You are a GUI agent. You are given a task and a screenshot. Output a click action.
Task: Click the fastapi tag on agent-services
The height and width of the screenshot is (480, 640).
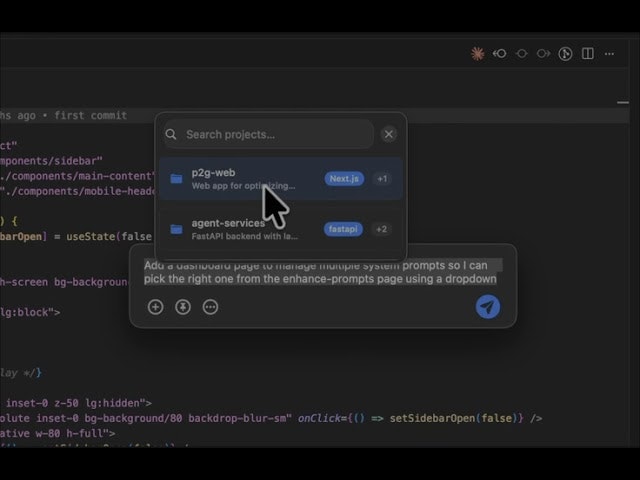coord(343,229)
